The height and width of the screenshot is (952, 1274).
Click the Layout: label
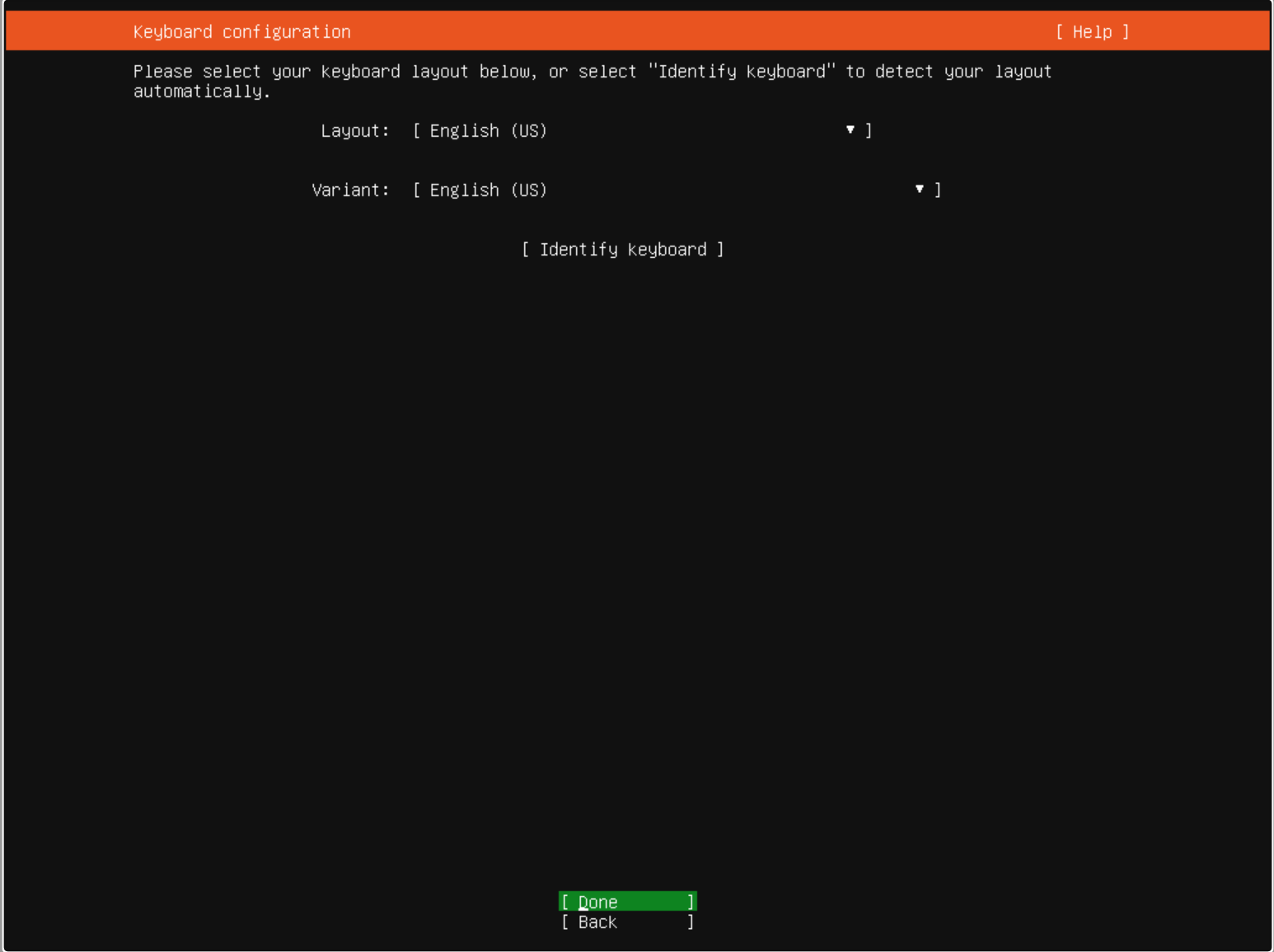click(x=354, y=131)
